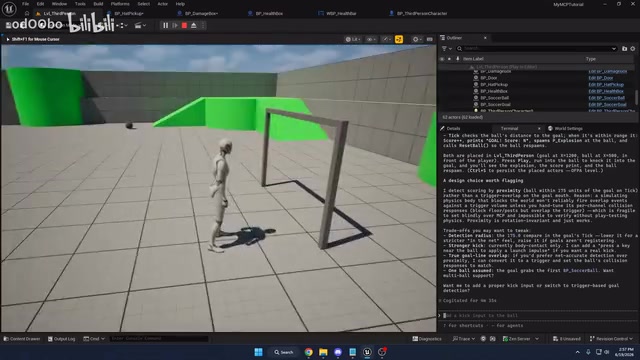Click the Outliner add folder icon
This screenshot has height=360, width=640.
click(x=624, y=49)
